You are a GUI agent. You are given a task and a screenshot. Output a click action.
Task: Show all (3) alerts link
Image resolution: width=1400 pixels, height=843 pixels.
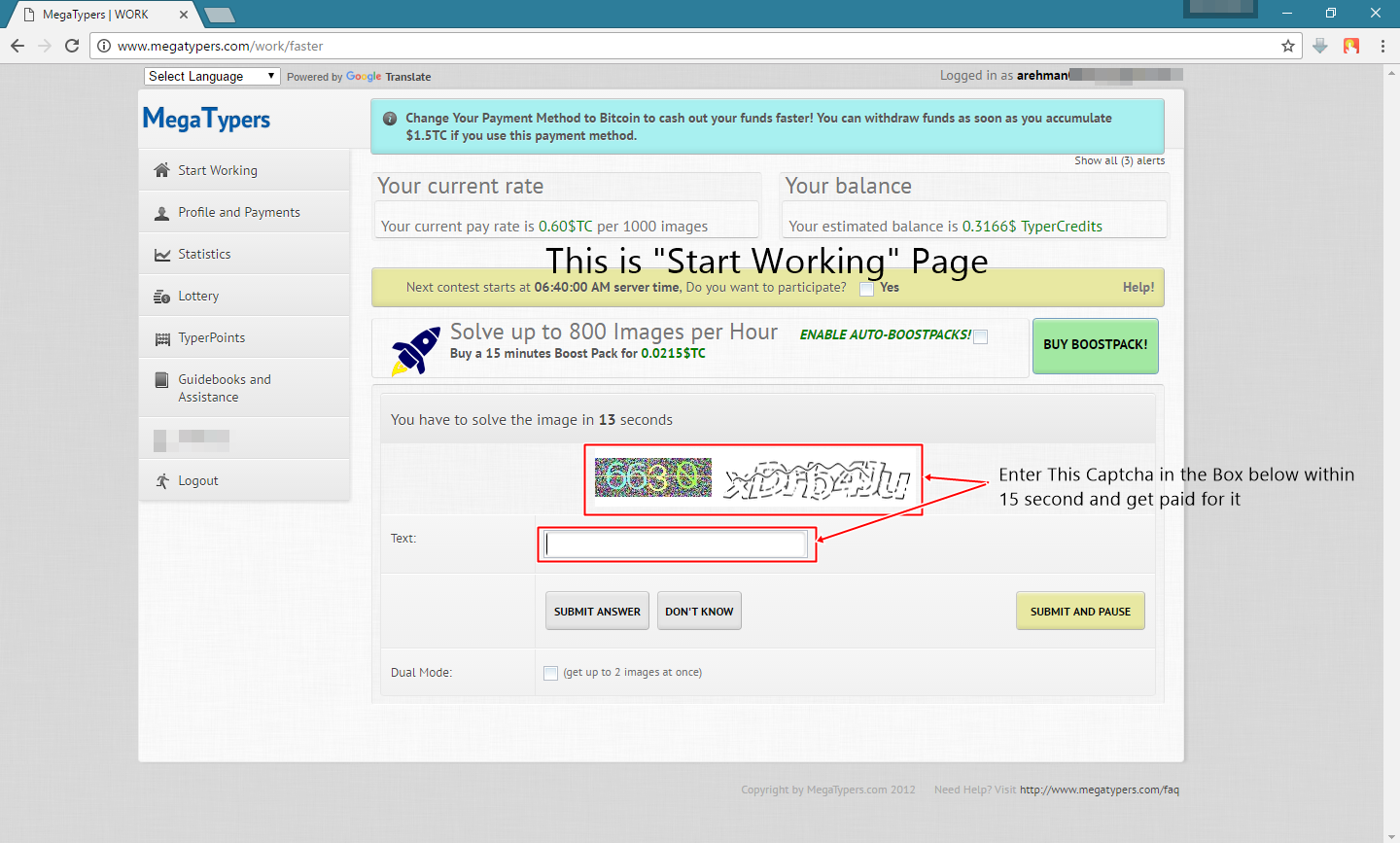(x=1119, y=160)
